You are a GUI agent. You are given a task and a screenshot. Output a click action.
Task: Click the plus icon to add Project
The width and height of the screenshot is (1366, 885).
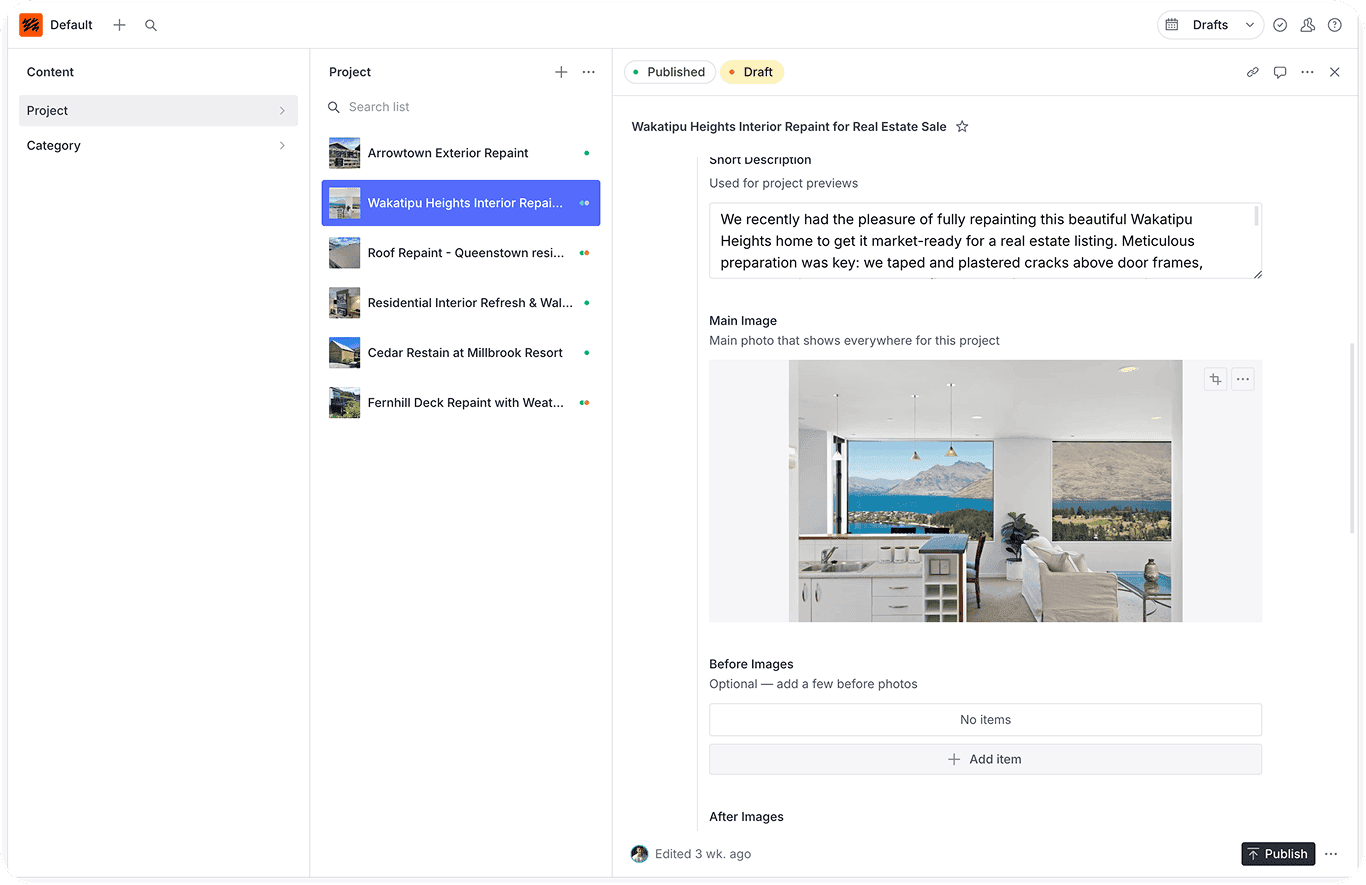click(x=561, y=72)
